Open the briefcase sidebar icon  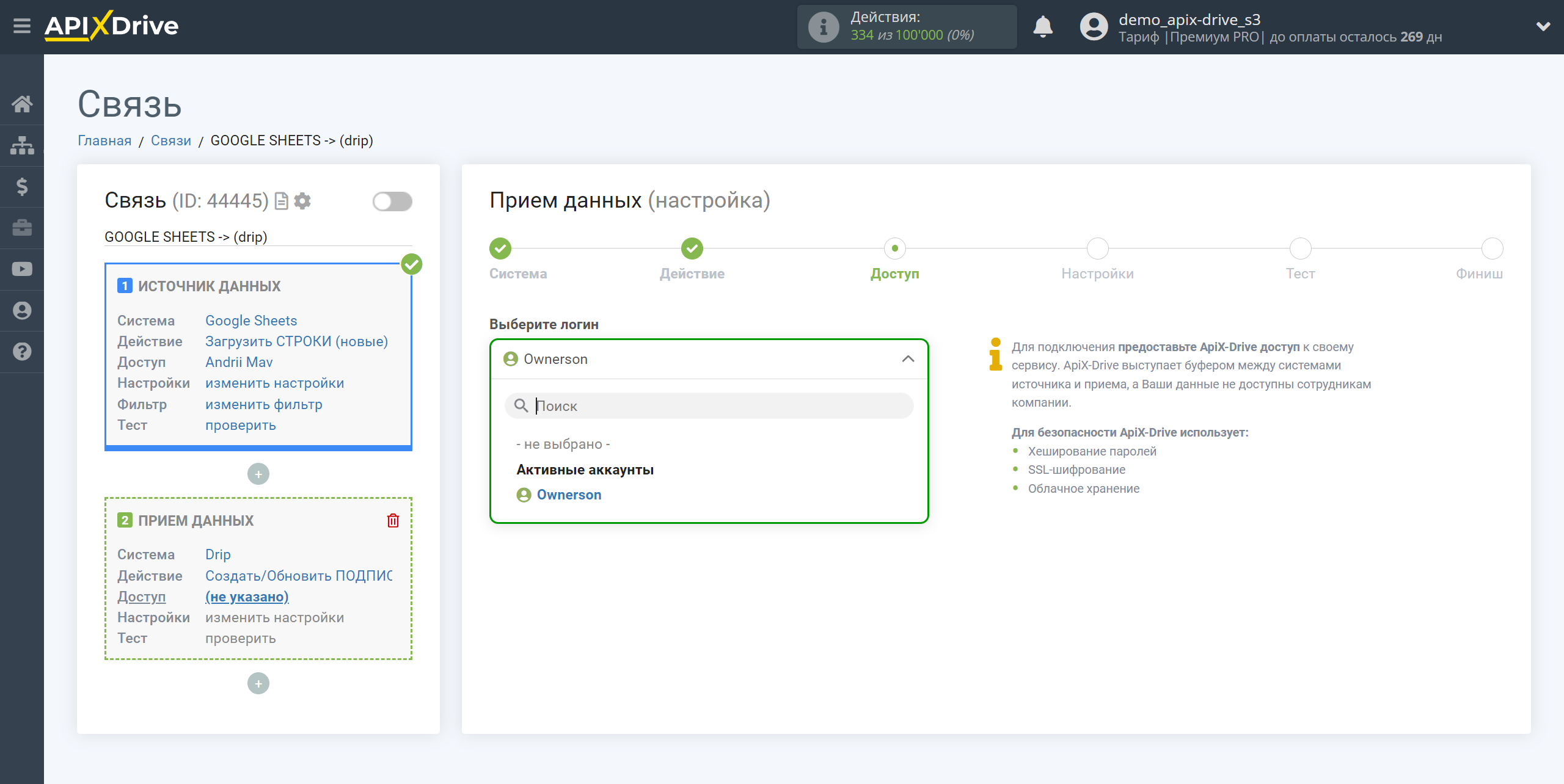[x=22, y=228]
